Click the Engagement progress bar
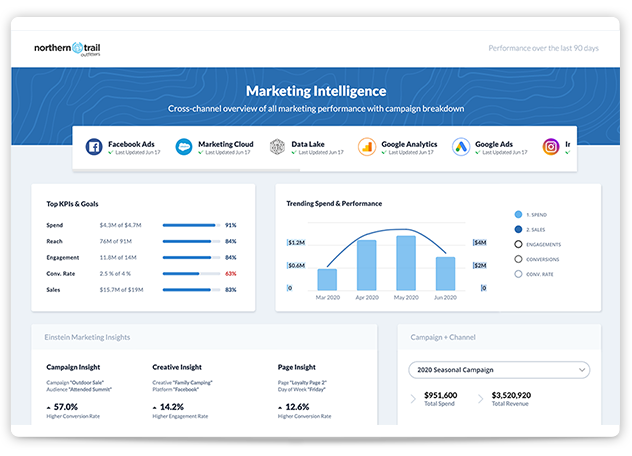The image size is (632, 456). click(191, 258)
